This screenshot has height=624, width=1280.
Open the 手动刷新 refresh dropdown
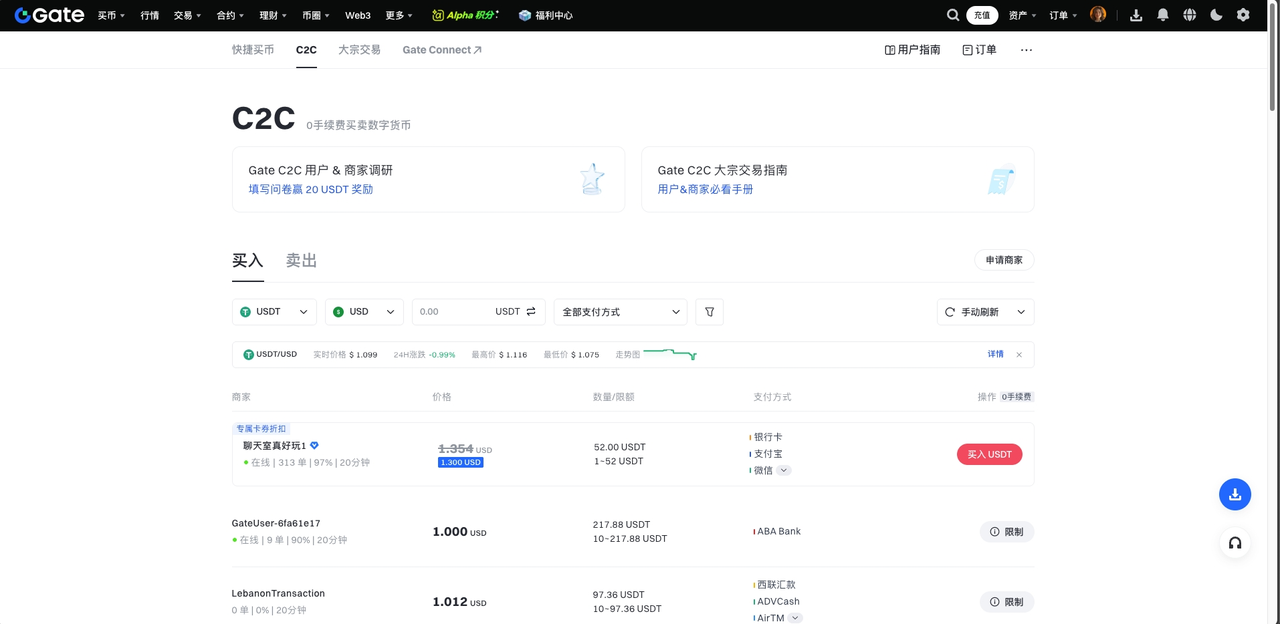(x=985, y=312)
